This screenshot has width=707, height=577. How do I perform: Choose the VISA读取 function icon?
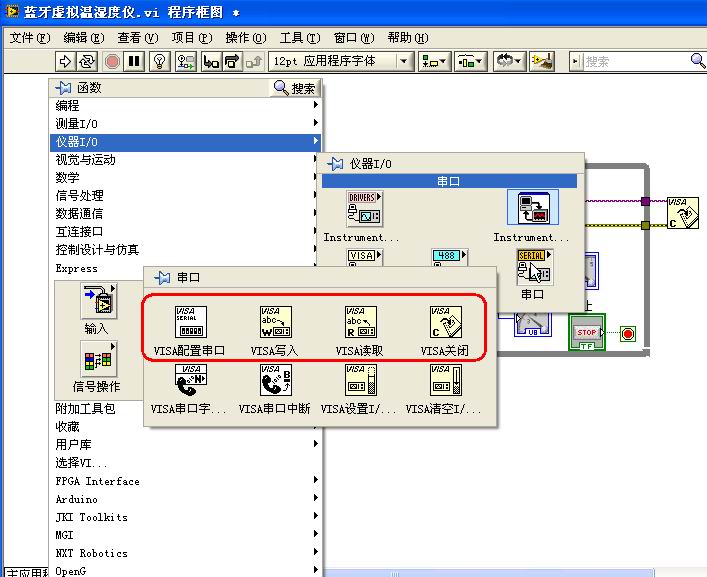pos(360,323)
